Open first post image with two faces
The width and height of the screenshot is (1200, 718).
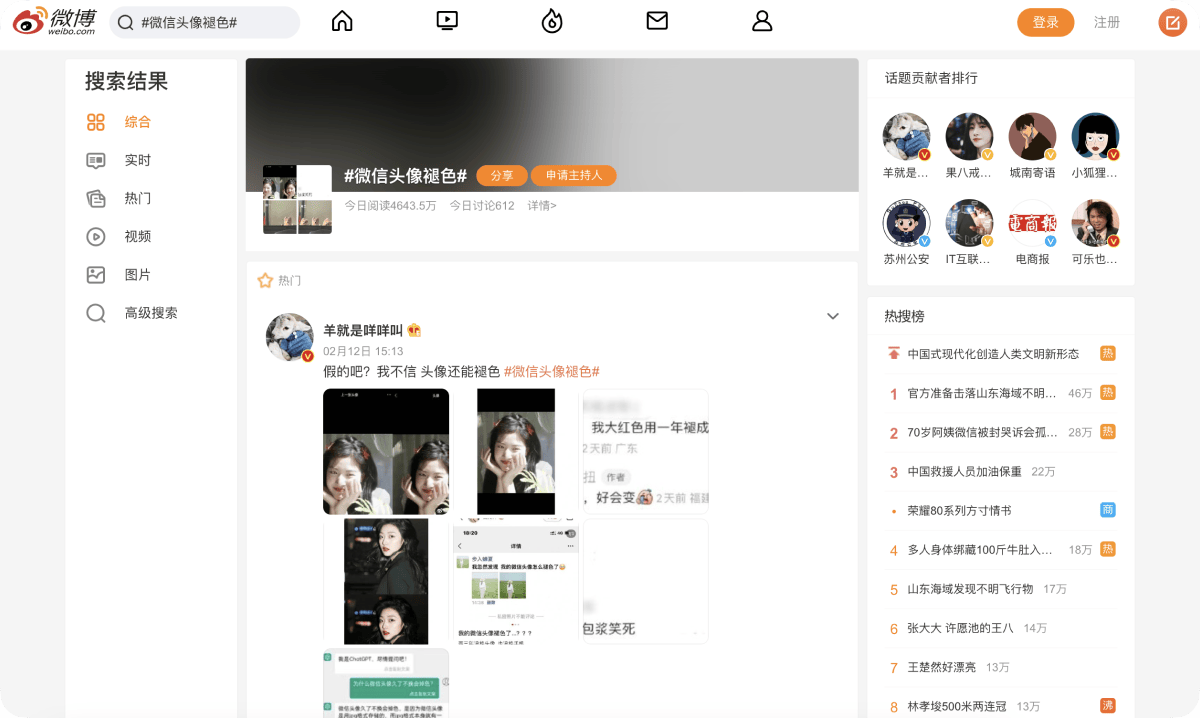[386, 452]
